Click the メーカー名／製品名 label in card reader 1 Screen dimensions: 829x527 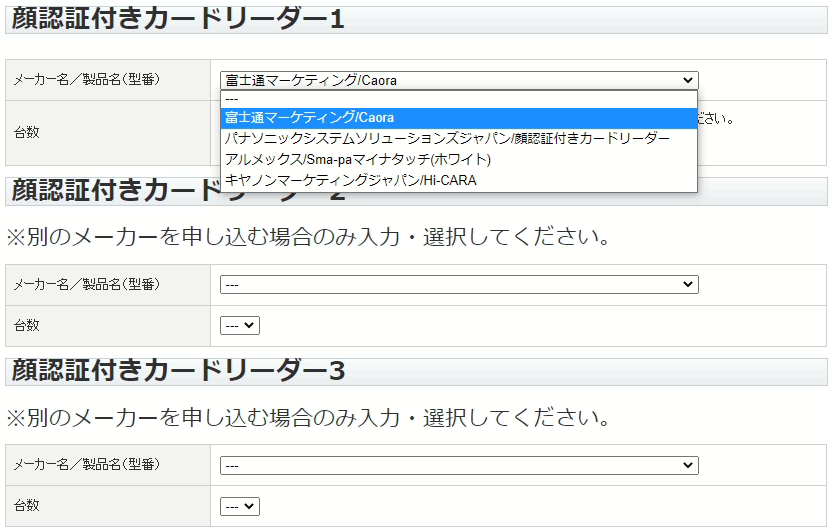[x=86, y=80]
